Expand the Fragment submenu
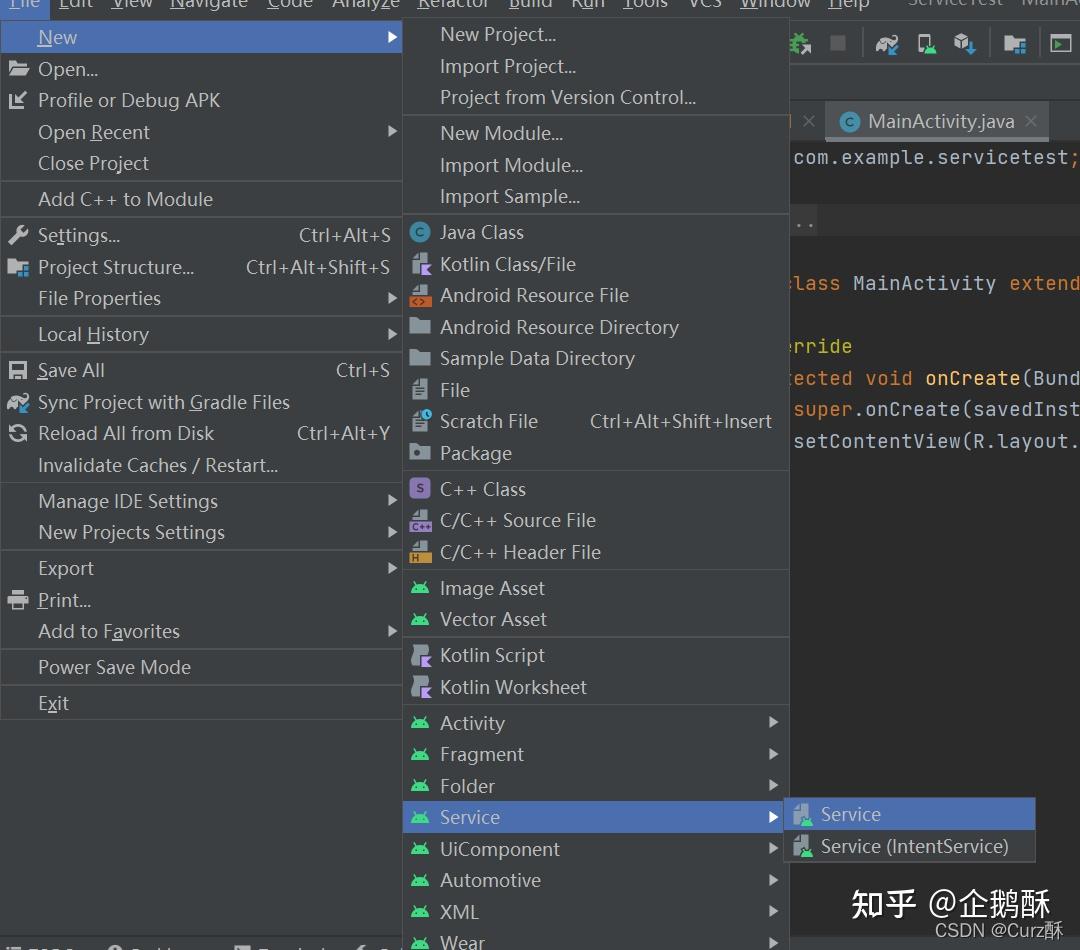Viewport: 1080px width, 950px height. pos(481,754)
